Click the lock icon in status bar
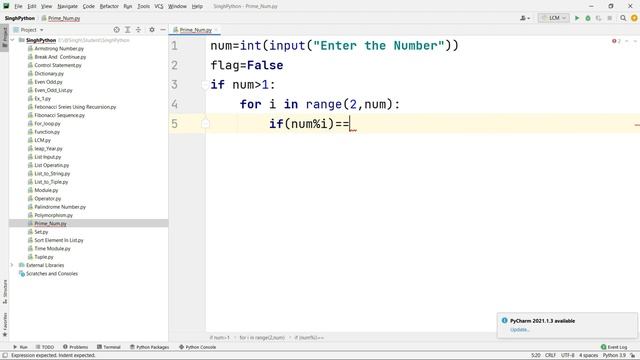 pos(633,356)
